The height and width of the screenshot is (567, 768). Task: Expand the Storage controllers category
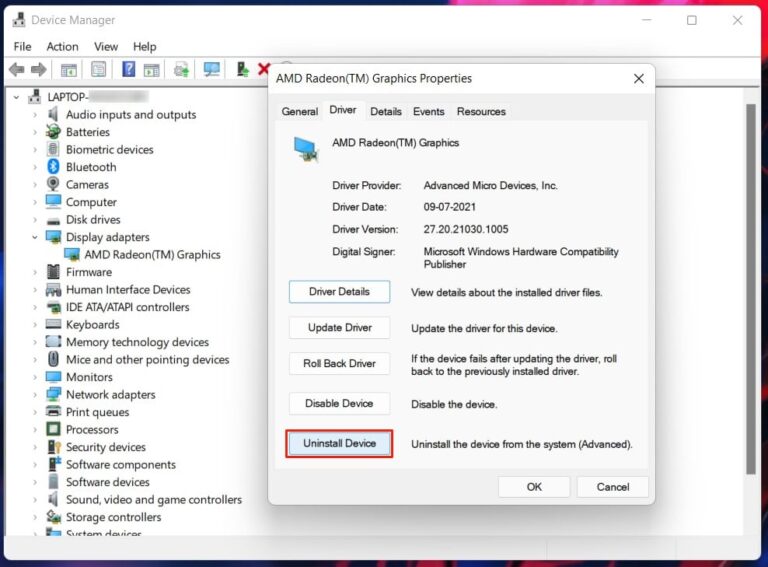coord(35,518)
